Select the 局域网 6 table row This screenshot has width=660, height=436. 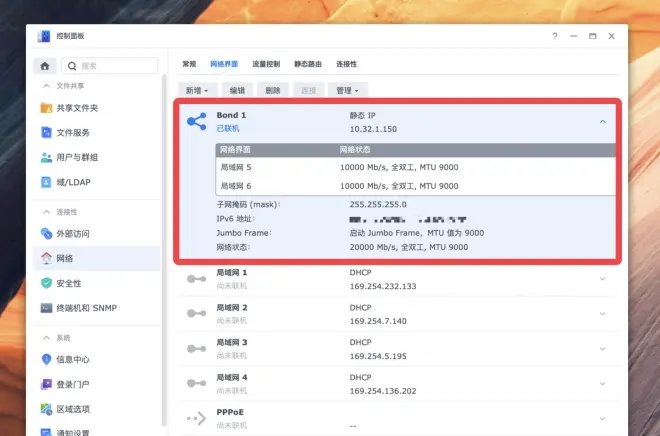(415, 186)
